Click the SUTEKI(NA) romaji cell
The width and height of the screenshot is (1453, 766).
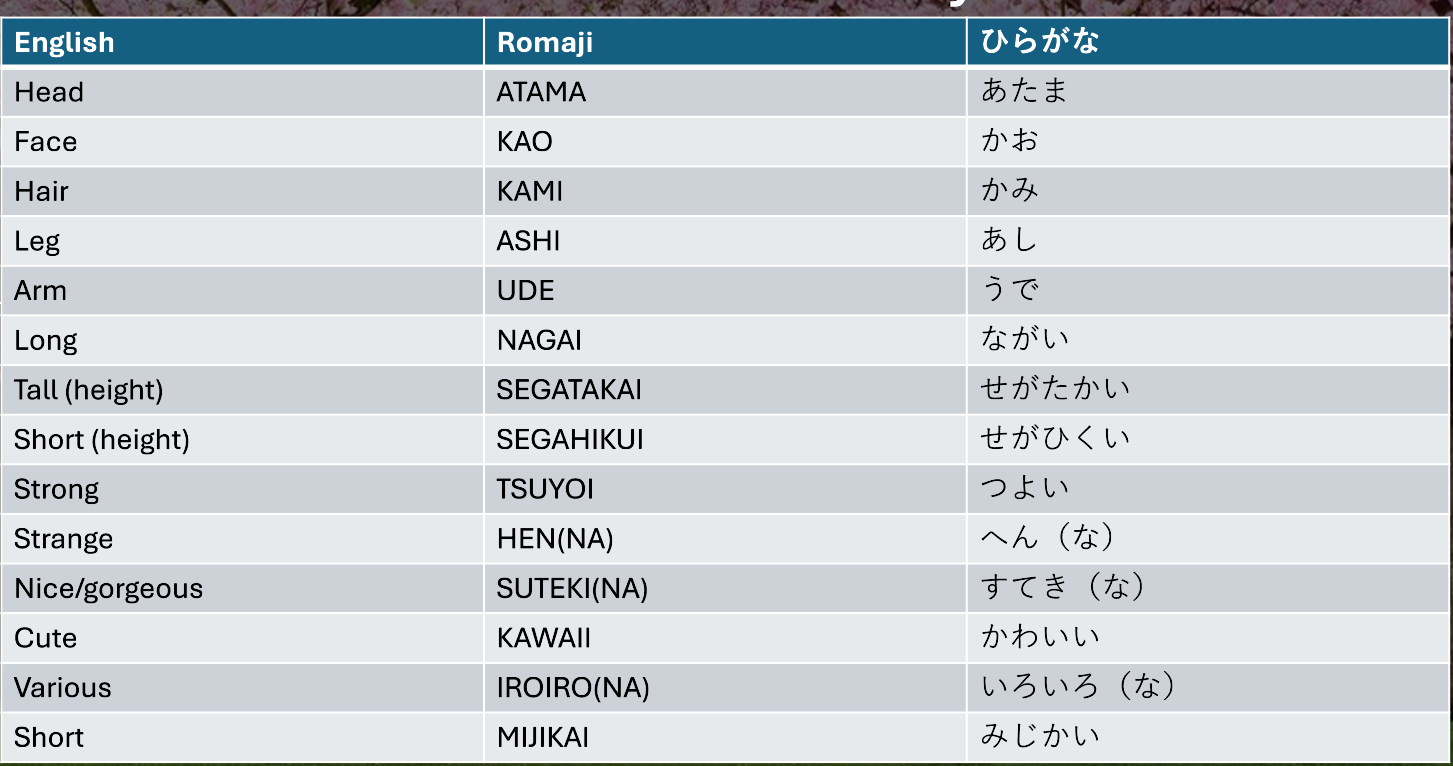click(x=572, y=589)
